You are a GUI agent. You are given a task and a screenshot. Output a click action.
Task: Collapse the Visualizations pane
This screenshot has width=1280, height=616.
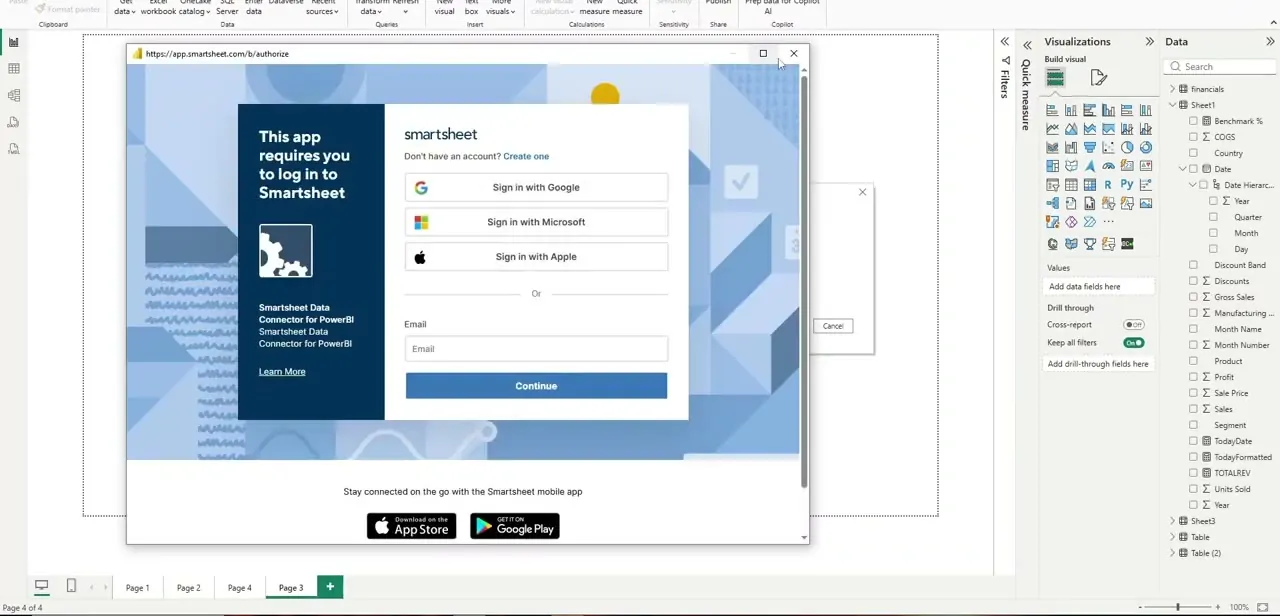coord(1149,42)
